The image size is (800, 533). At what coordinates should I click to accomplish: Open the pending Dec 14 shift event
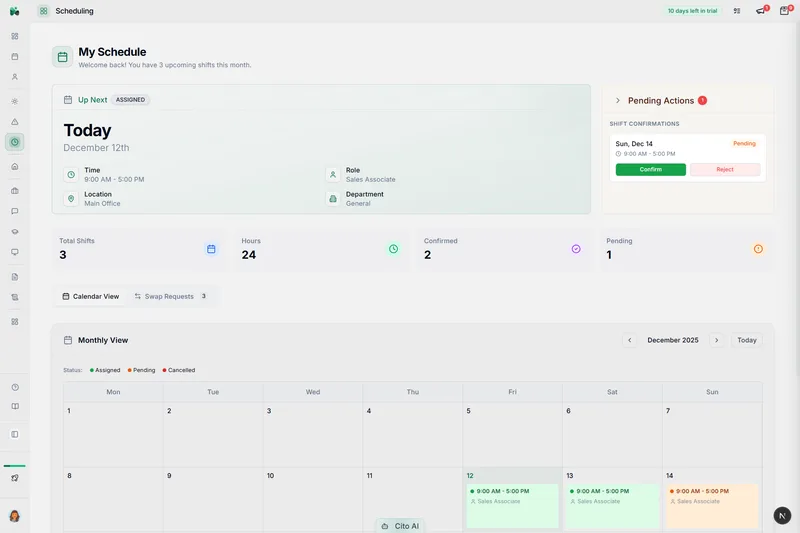coord(712,505)
